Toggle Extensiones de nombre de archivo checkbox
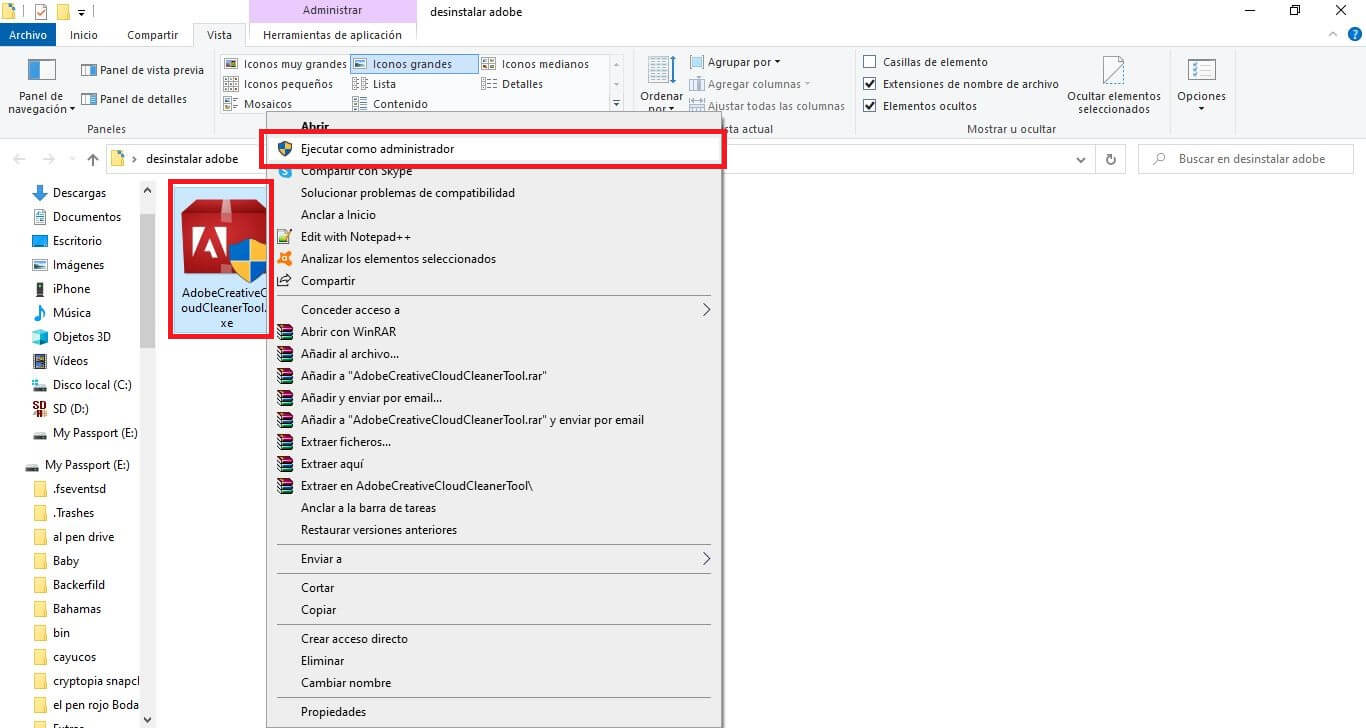 869,84
